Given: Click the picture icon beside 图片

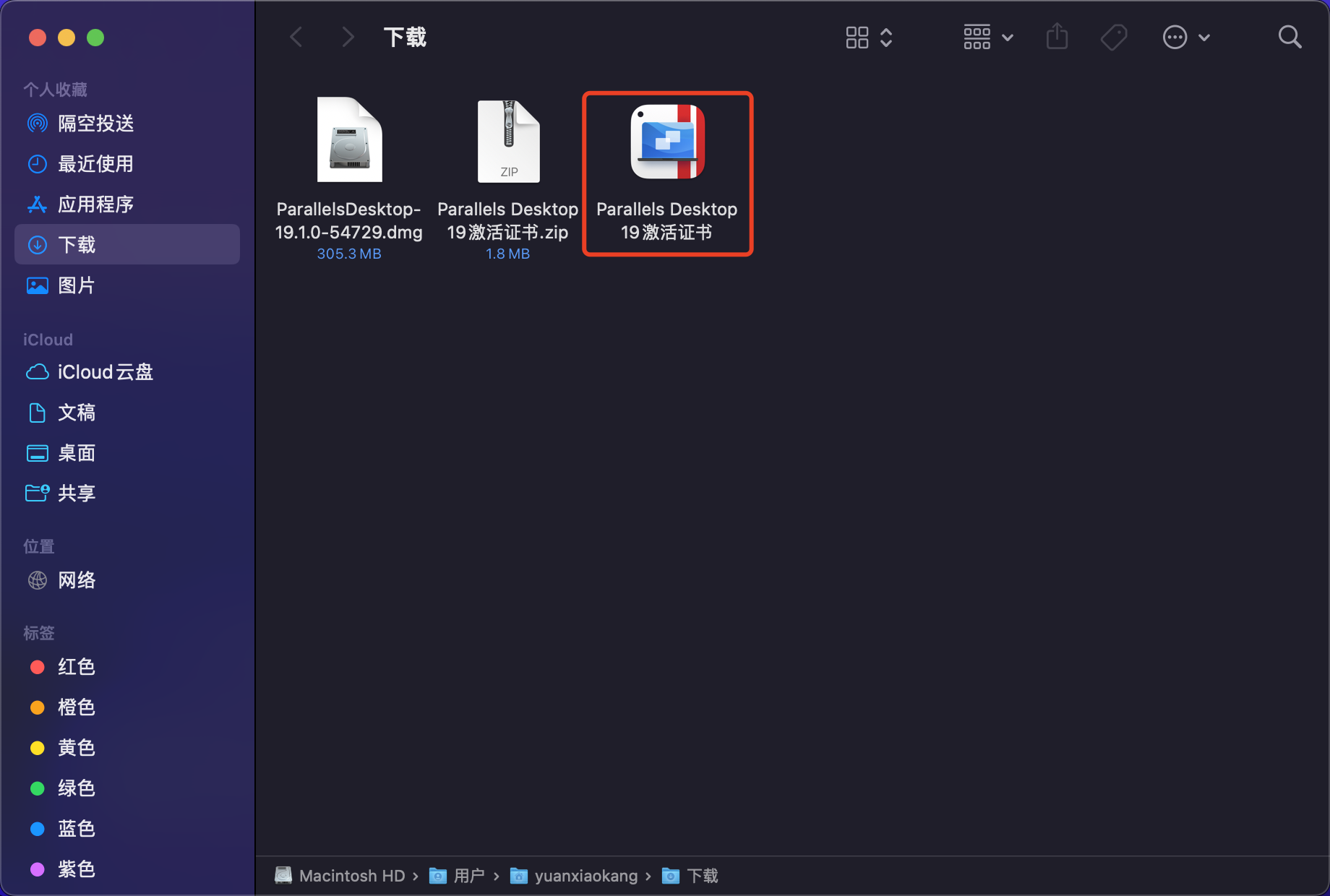Looking at the screenshot, I should tap(37, 285).
